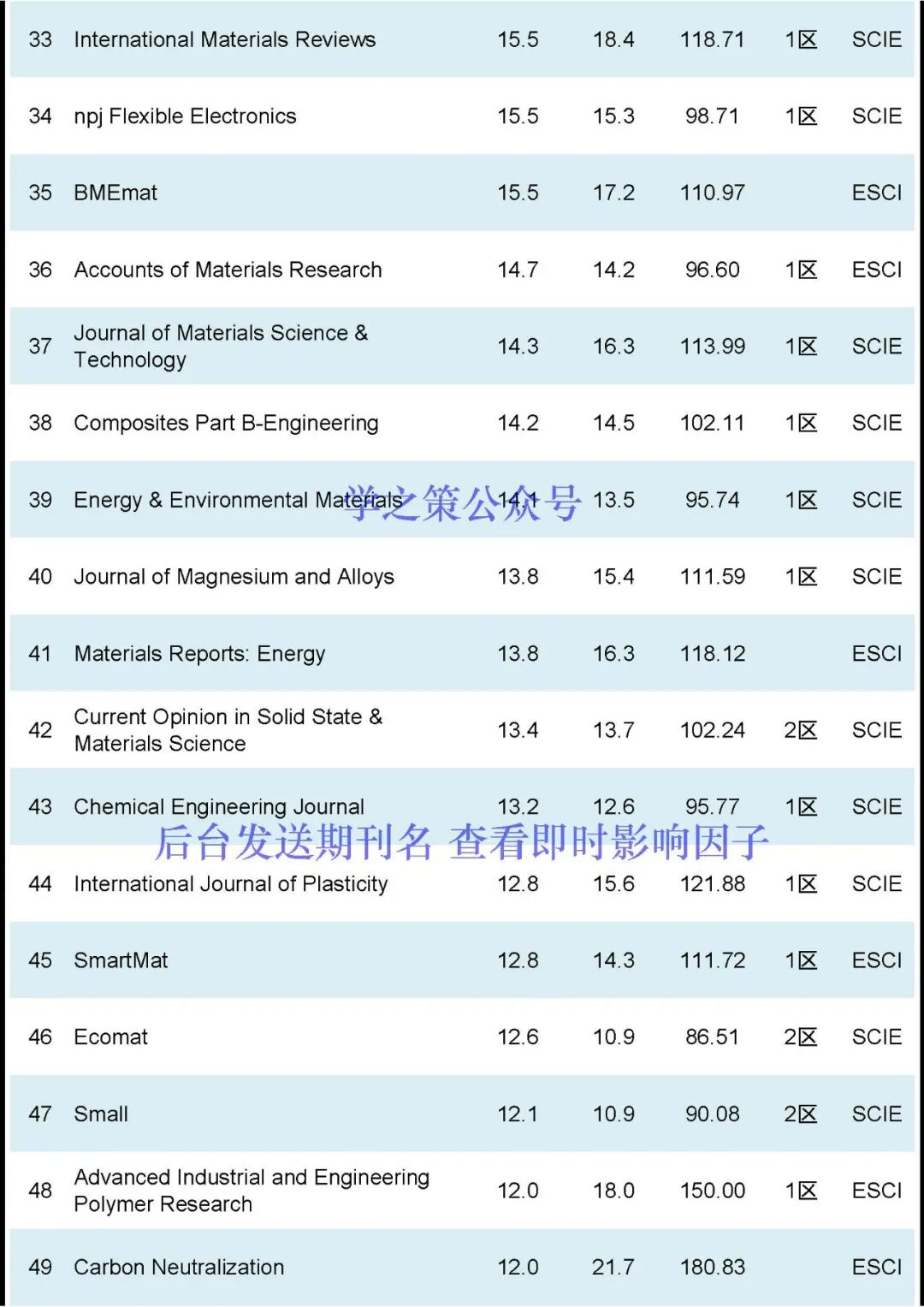
Task: Click the Carbon Neutralization journal title
Action: [x=179, y=1267]
